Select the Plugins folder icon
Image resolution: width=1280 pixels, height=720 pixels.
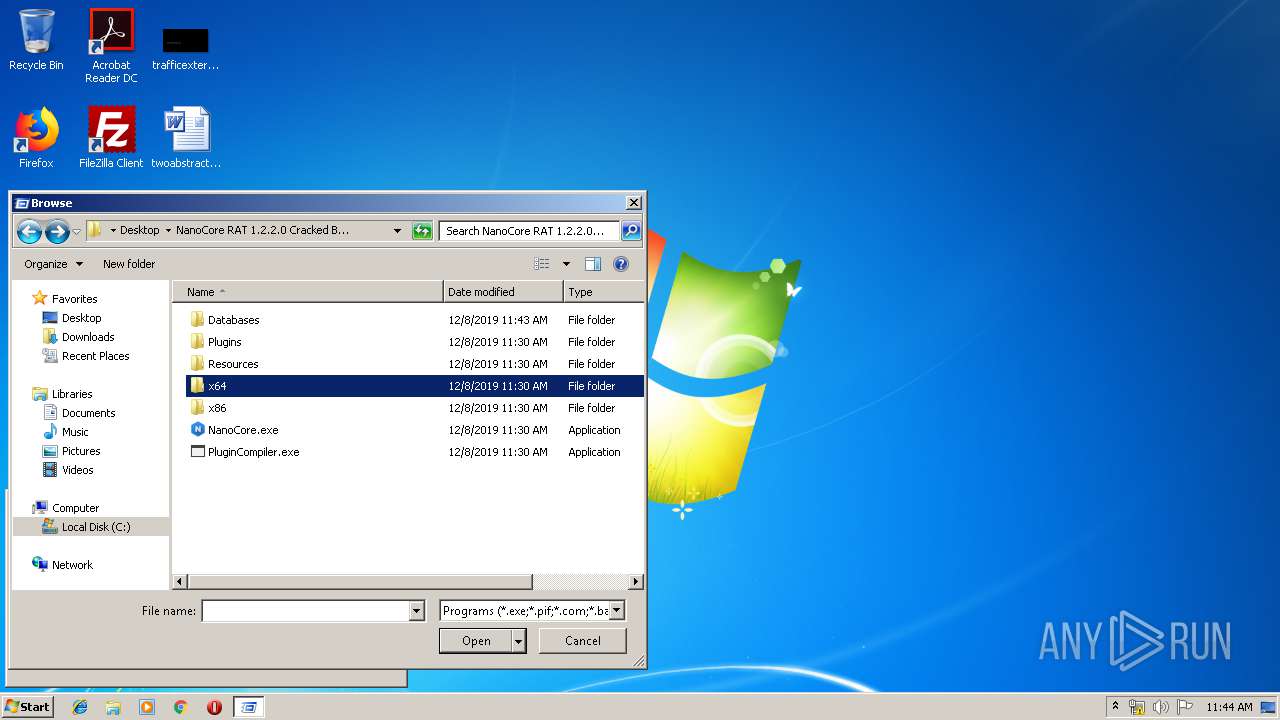197,342
